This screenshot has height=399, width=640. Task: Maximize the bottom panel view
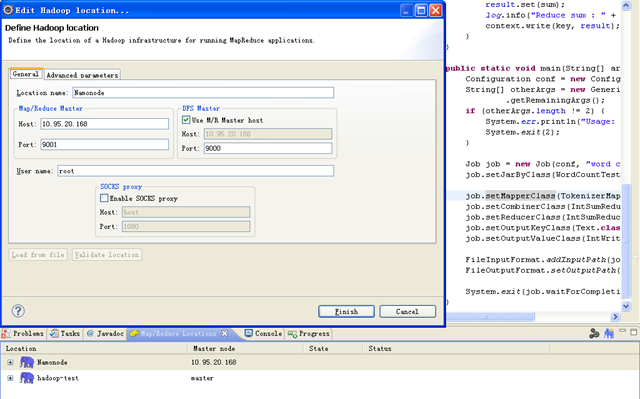pos(633,332)
